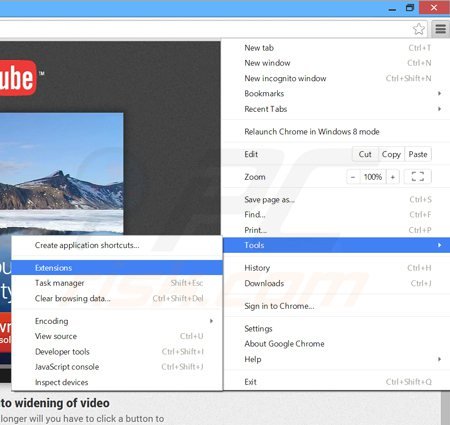Image resolution: width=450 pixels, height=425 pixels.
Task: Select the Print... menu entry
Action: (337, 230)
